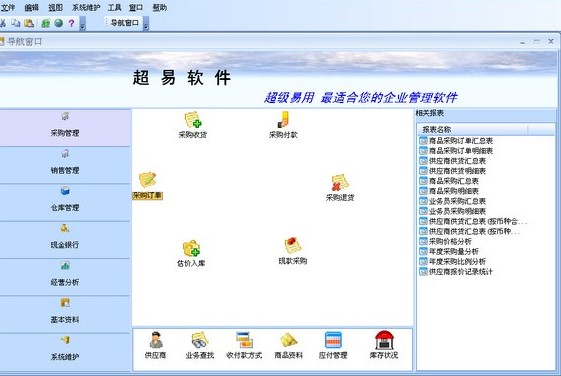Open report 业务员采购汇总表
The width and height of the screenshot is (561, 376).
453,201
